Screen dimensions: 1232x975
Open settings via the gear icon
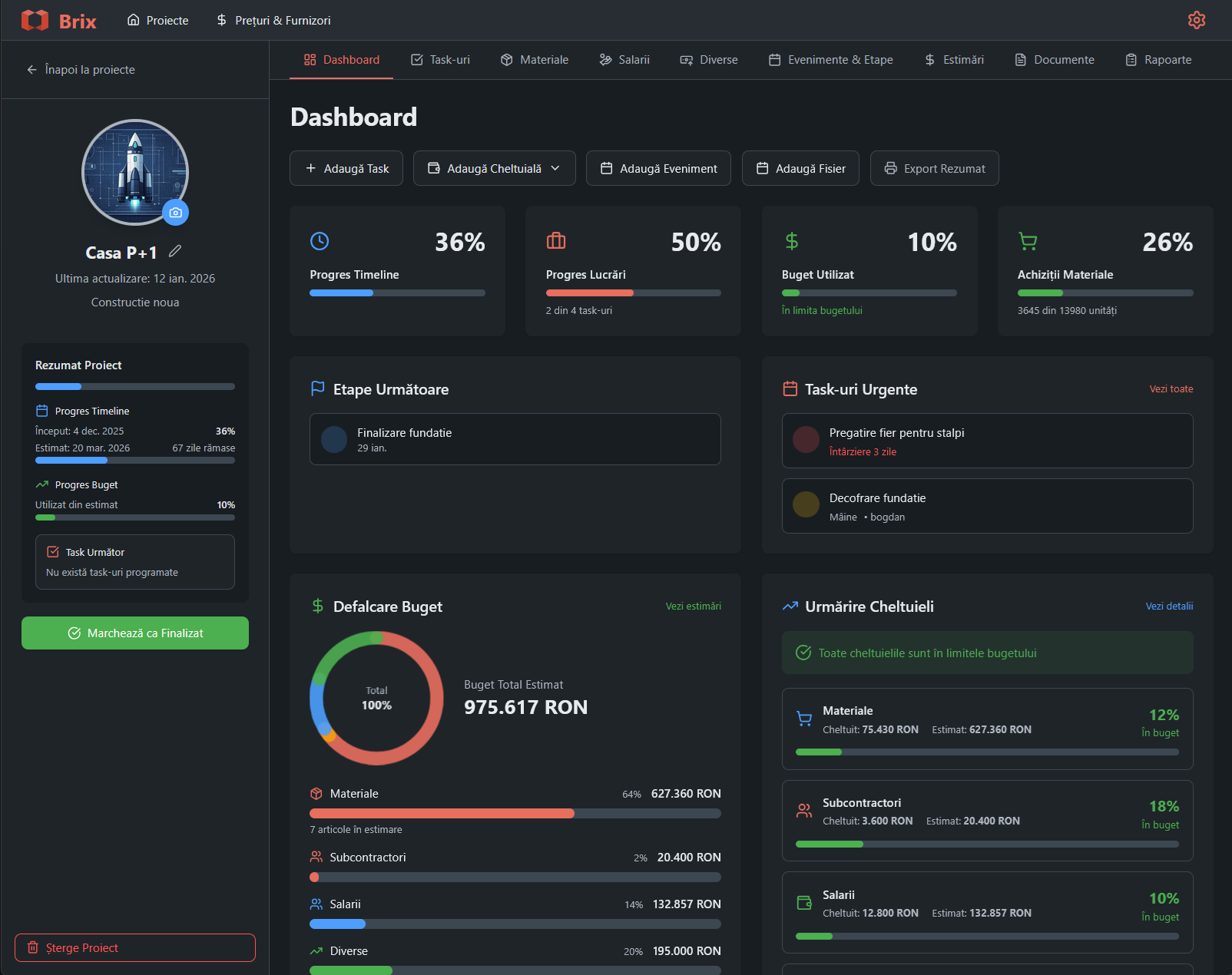point(1196,20)
